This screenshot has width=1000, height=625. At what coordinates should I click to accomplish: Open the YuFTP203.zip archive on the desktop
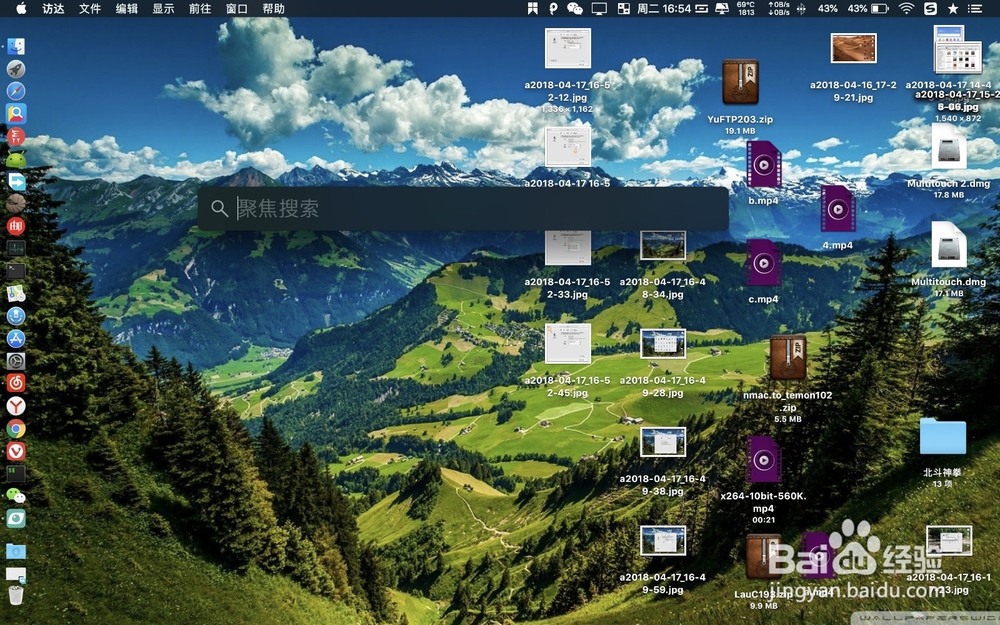pyautogui.click(x=740, y=80)
